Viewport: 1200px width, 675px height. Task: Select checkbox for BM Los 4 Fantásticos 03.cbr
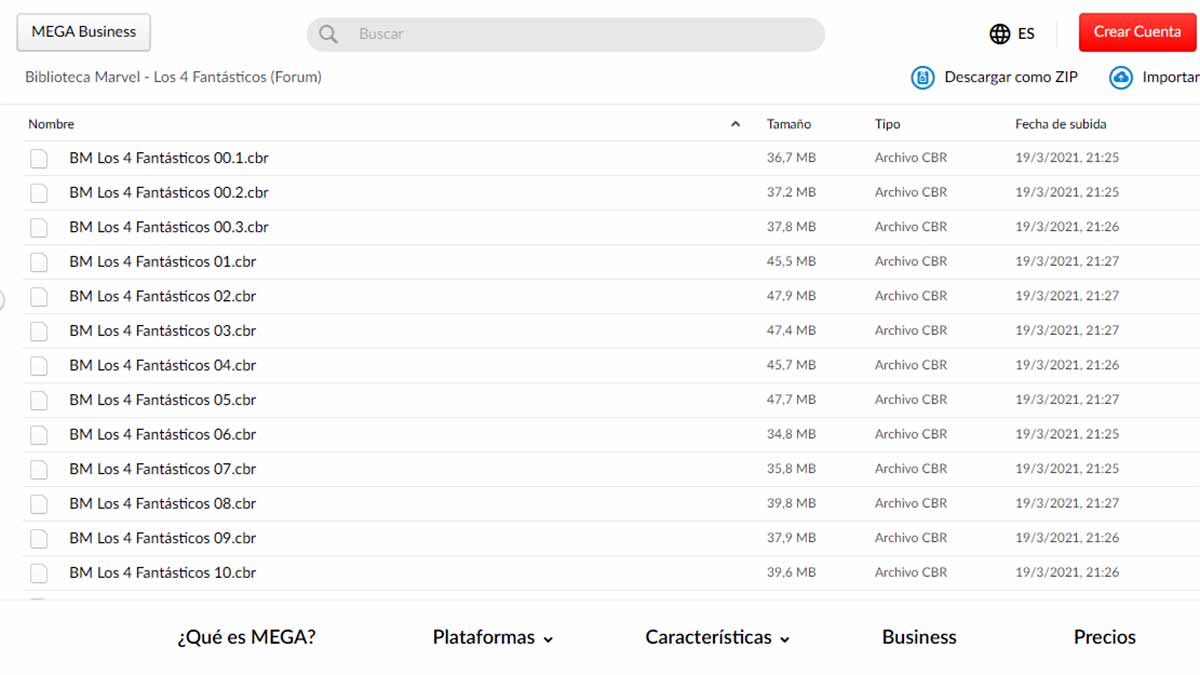(39, 331)
